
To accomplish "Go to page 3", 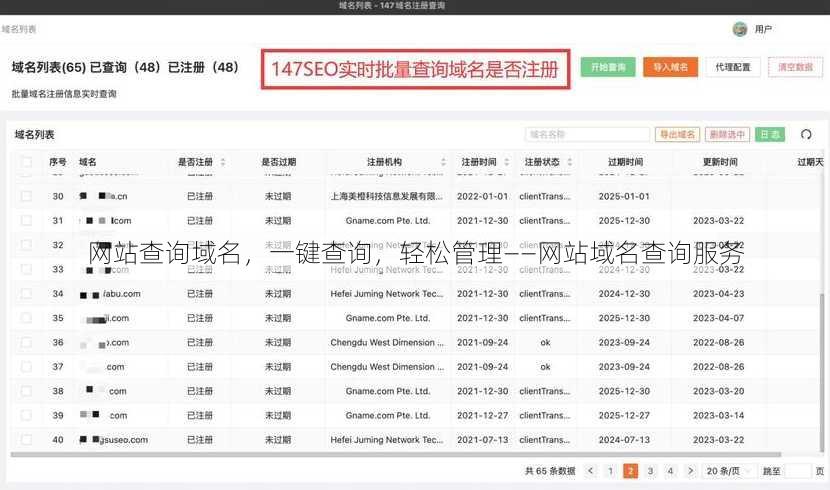I will tap(651, 470).
